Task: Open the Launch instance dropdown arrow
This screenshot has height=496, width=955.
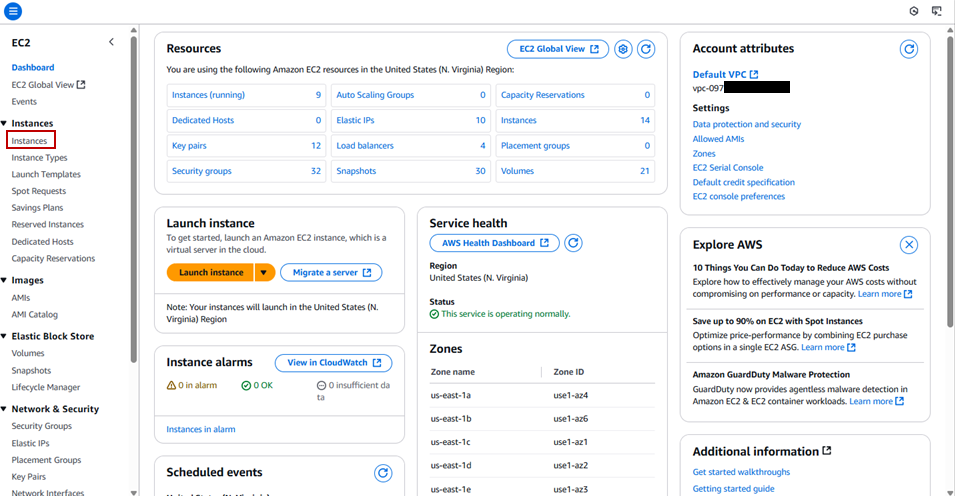Action: coord(264,273)
